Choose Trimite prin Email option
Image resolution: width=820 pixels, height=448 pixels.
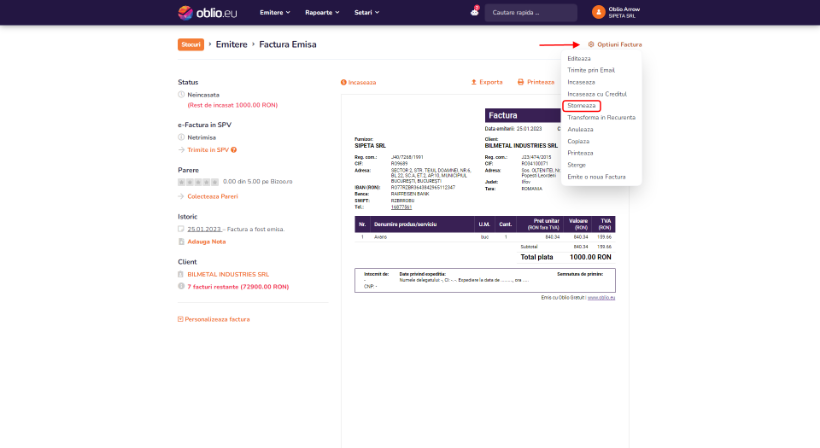[590, 70]
